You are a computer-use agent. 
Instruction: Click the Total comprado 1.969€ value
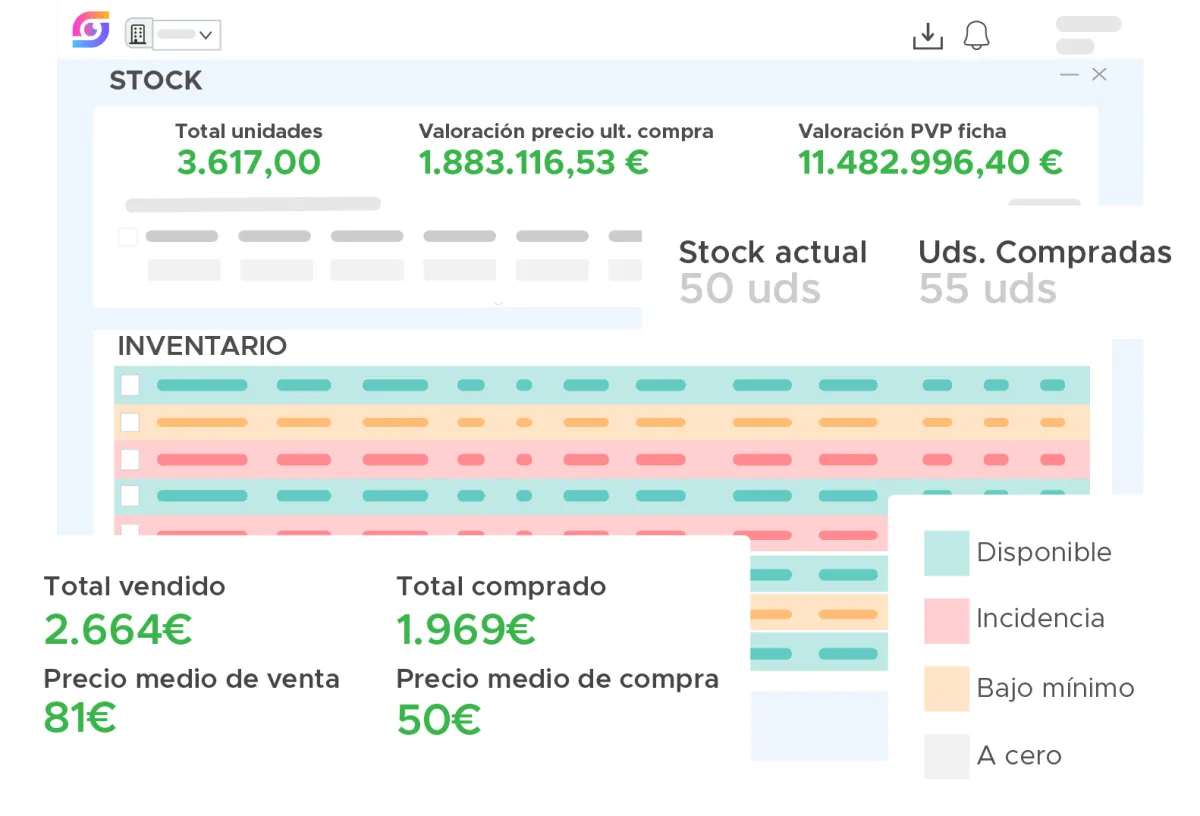(x=466, y=630)
